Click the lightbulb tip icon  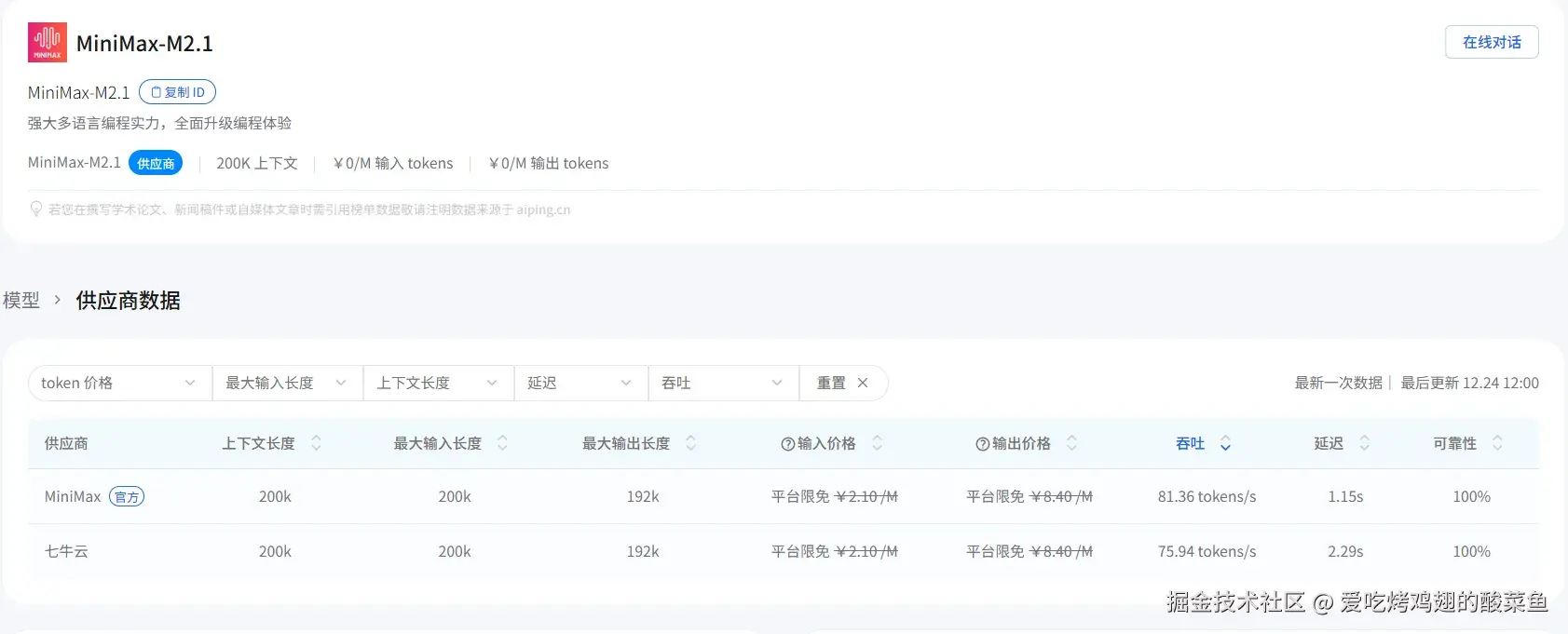(x=36, y=209)
